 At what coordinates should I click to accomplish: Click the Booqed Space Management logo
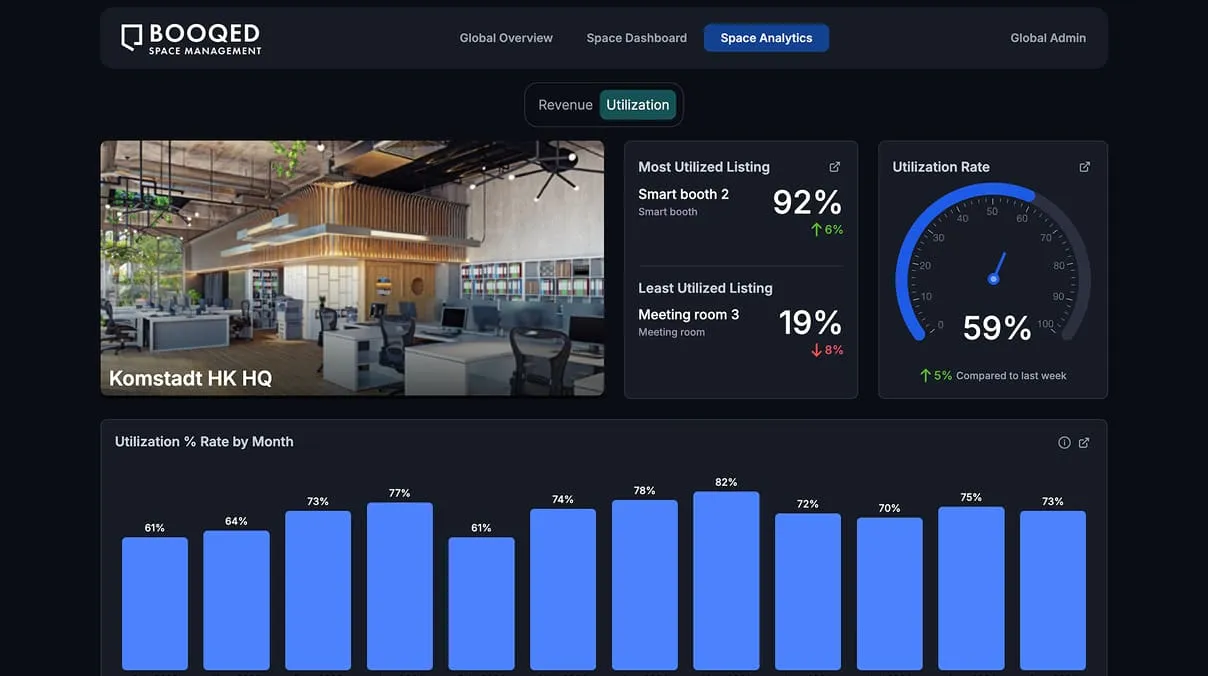tap(191, 38)
